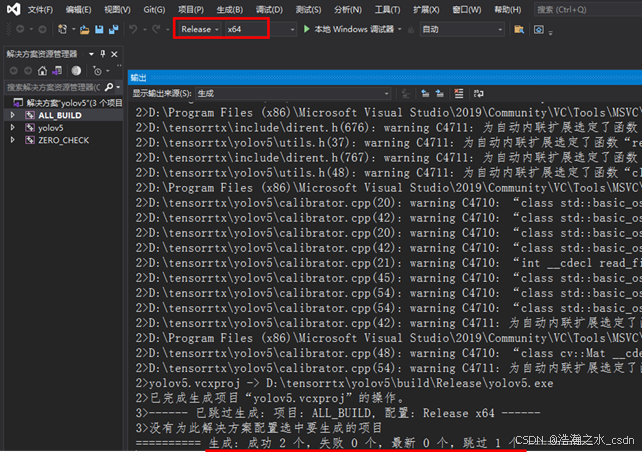Viewport: 642px width, 452px height.
Task: Click the Find in Files folder icon
Action: point(519,29)
